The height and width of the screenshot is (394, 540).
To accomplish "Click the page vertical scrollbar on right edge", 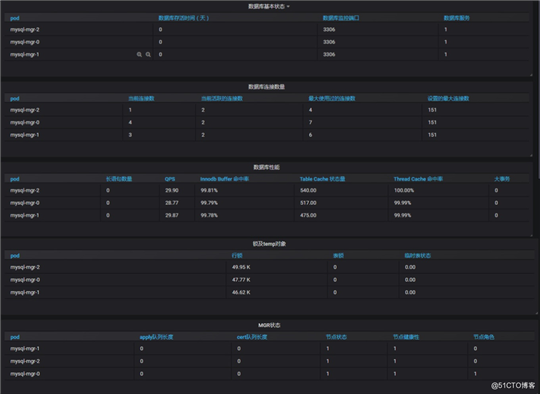I will click(x=538, y=90).
